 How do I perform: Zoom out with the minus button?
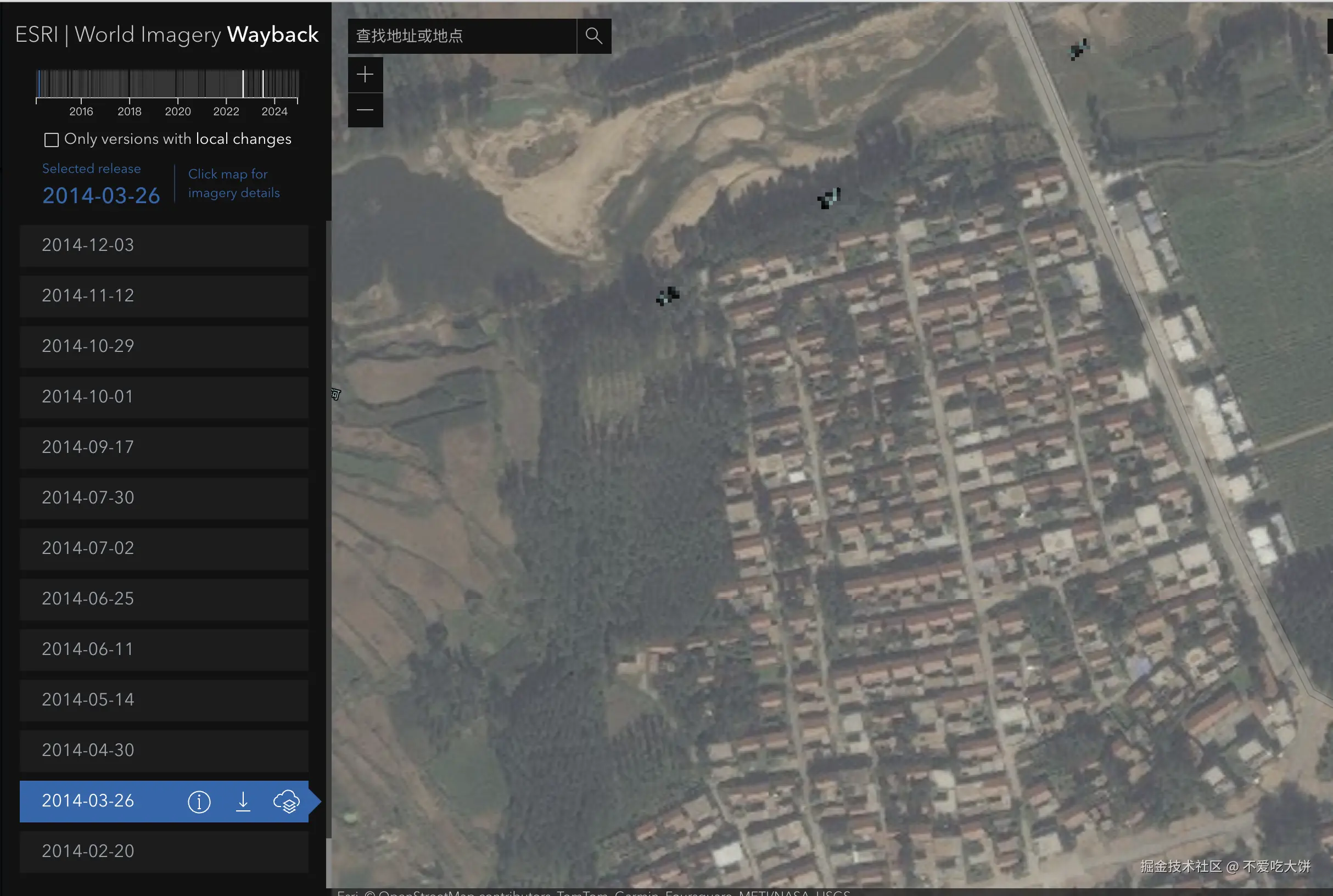point(365,110)
